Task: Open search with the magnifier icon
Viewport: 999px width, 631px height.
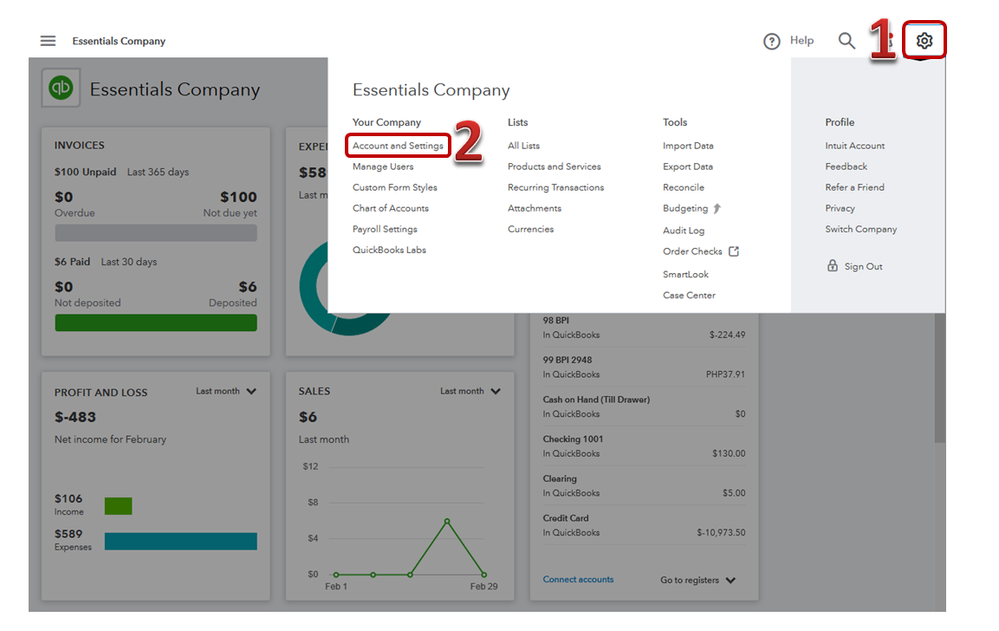Action: 846,41
